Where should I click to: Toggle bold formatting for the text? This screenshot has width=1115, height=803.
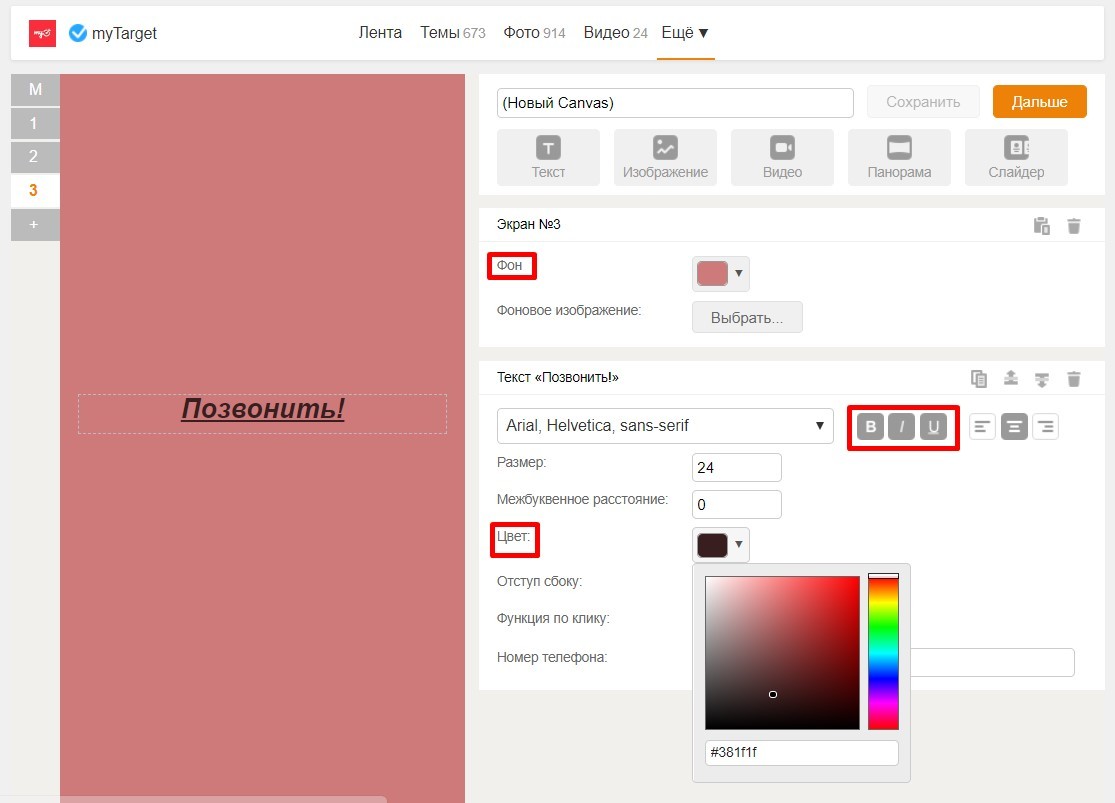pyautogui.click(x=870, y=427)
